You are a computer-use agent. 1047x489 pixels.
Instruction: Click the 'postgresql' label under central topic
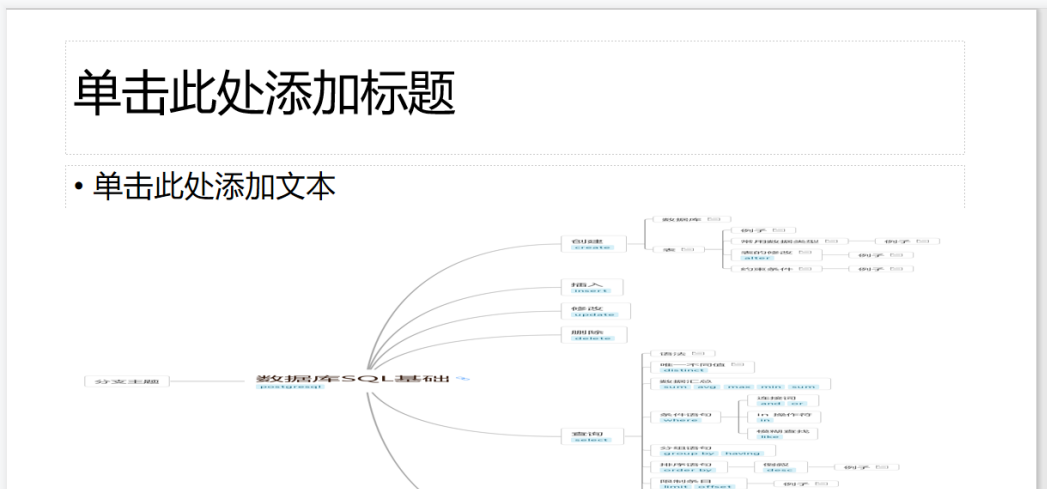click(290, 387)
